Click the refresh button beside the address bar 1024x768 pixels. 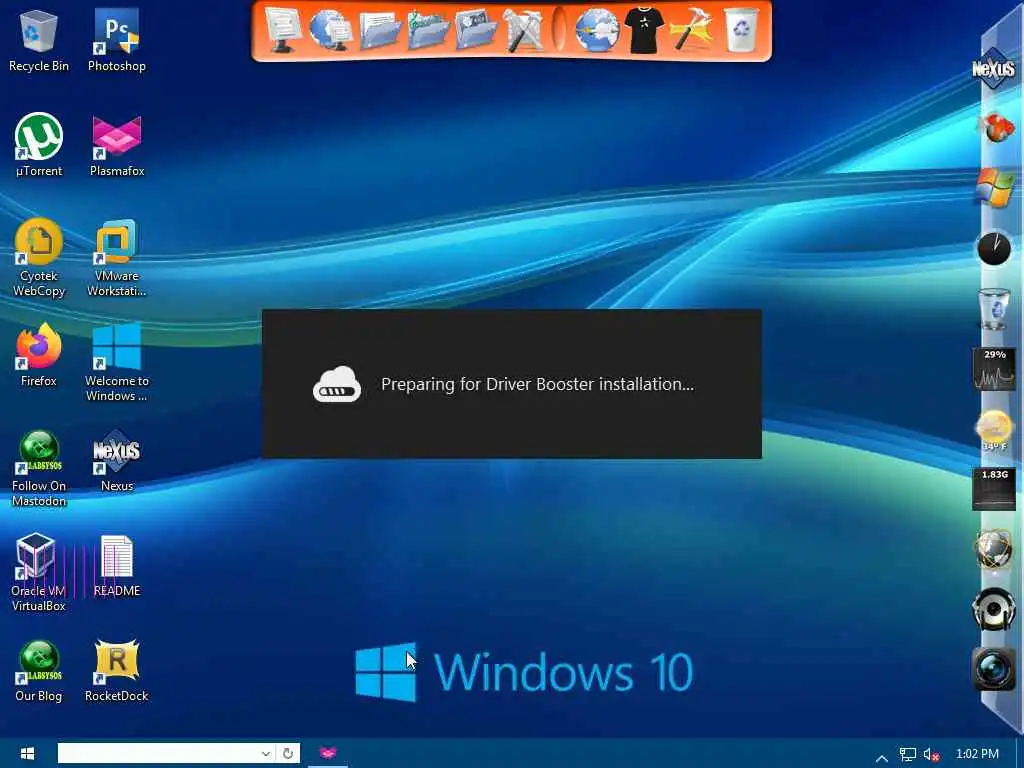point(287,753)
